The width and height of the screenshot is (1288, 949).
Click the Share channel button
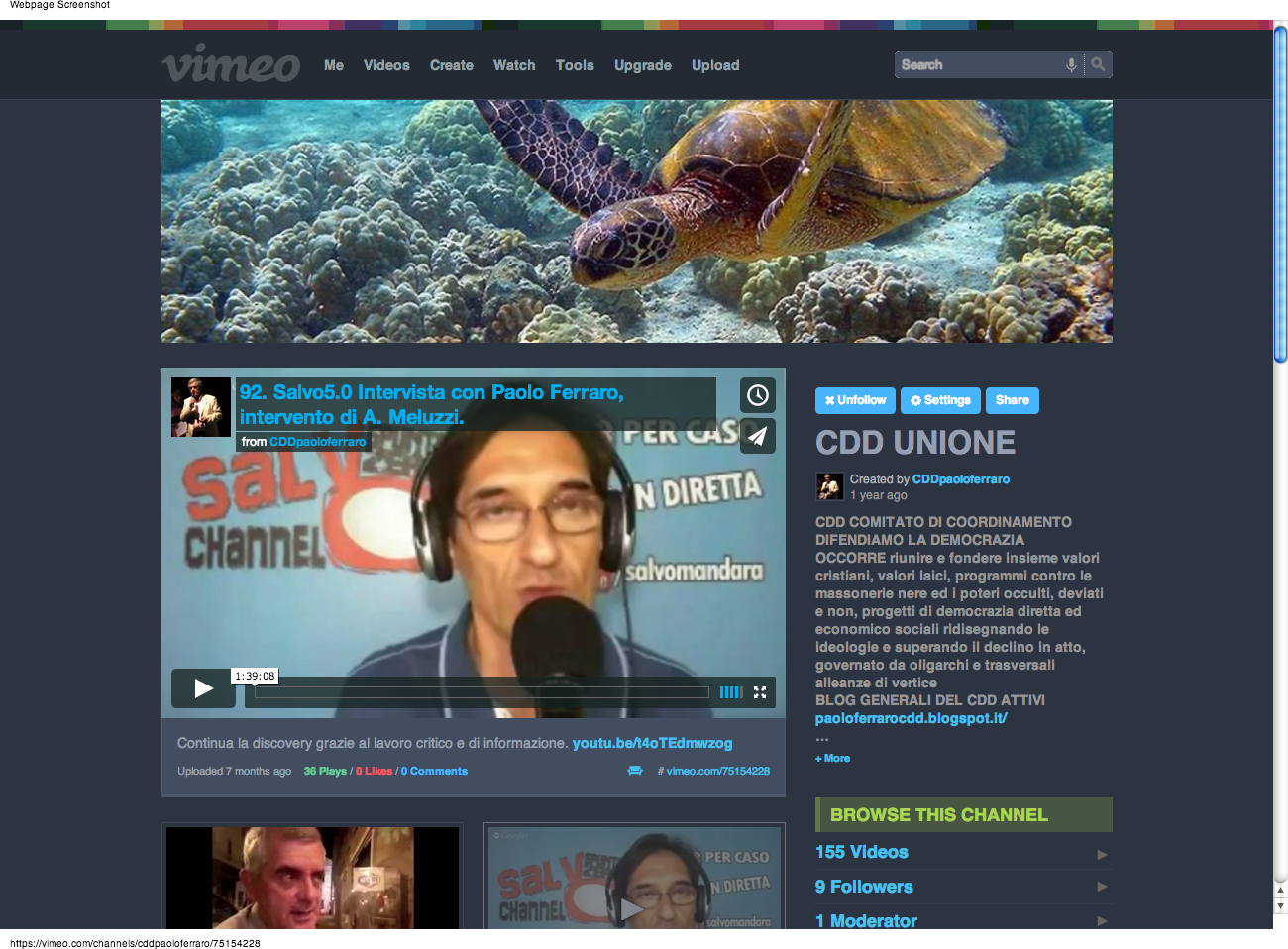pyautogui.click(x=1012, y=400)
